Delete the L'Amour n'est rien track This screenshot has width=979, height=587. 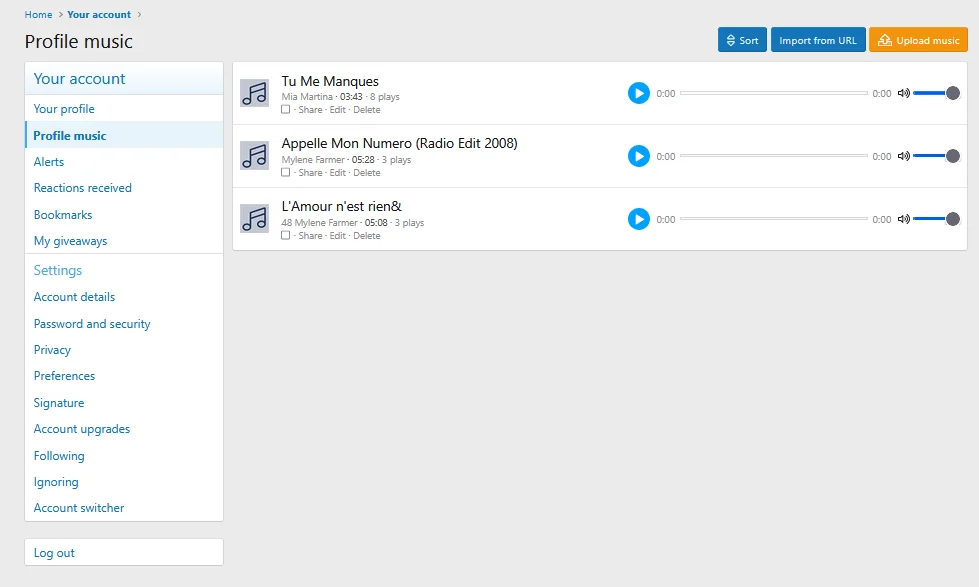click(367, 236)
